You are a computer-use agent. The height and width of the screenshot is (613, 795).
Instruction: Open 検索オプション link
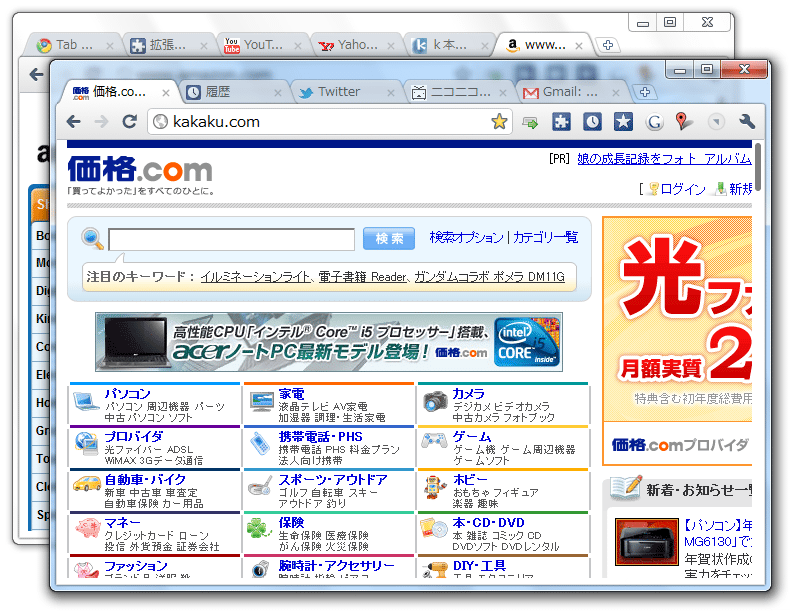tap(466, 237)
